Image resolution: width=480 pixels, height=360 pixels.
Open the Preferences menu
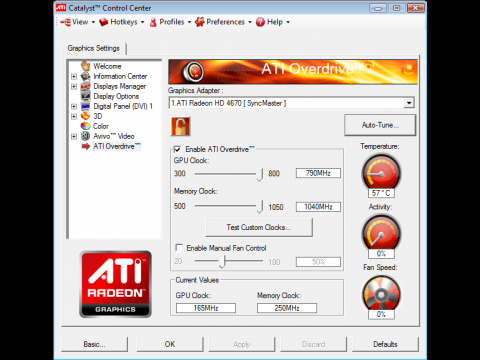coord(223,22)
